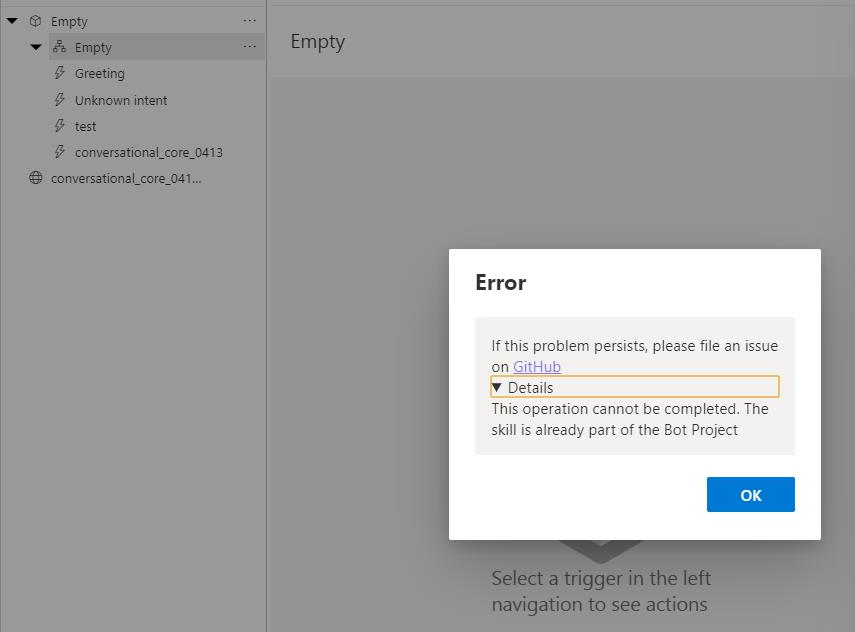Click the Details disclosure triangle icon
Screen dimensions: 855x632
pos(497,387)
